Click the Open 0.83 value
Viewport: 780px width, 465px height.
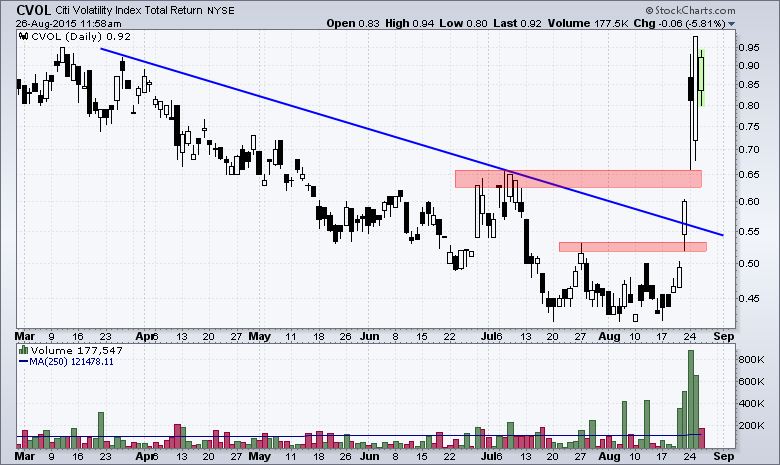tap(353, 23)
